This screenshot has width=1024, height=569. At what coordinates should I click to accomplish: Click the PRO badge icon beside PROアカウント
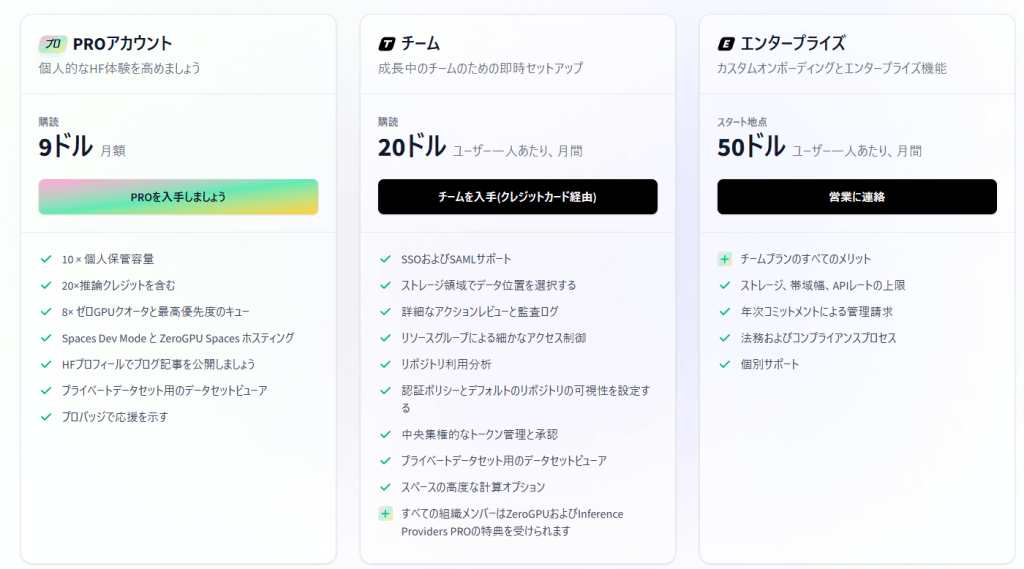tap(52, 44)
